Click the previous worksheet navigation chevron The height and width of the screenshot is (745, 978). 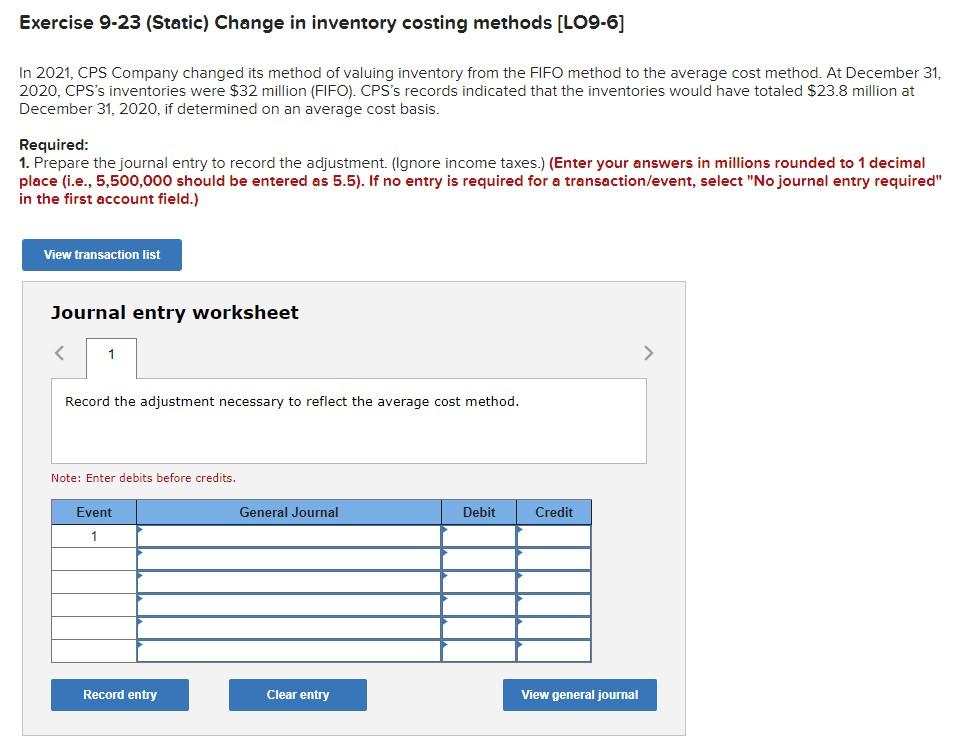point(58,352)
